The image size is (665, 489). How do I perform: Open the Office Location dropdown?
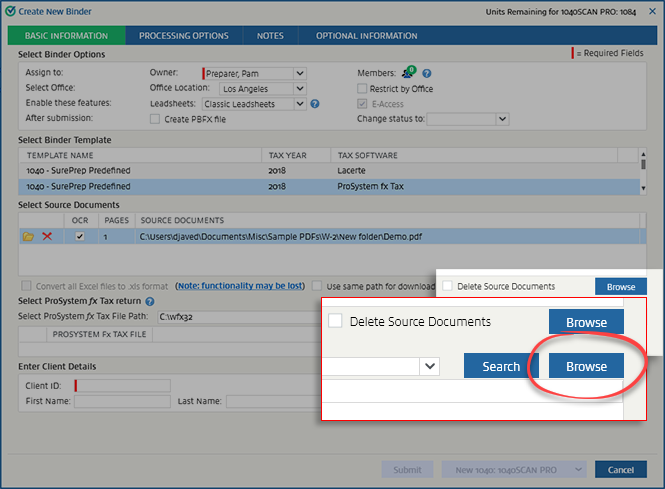pos(300,89)
